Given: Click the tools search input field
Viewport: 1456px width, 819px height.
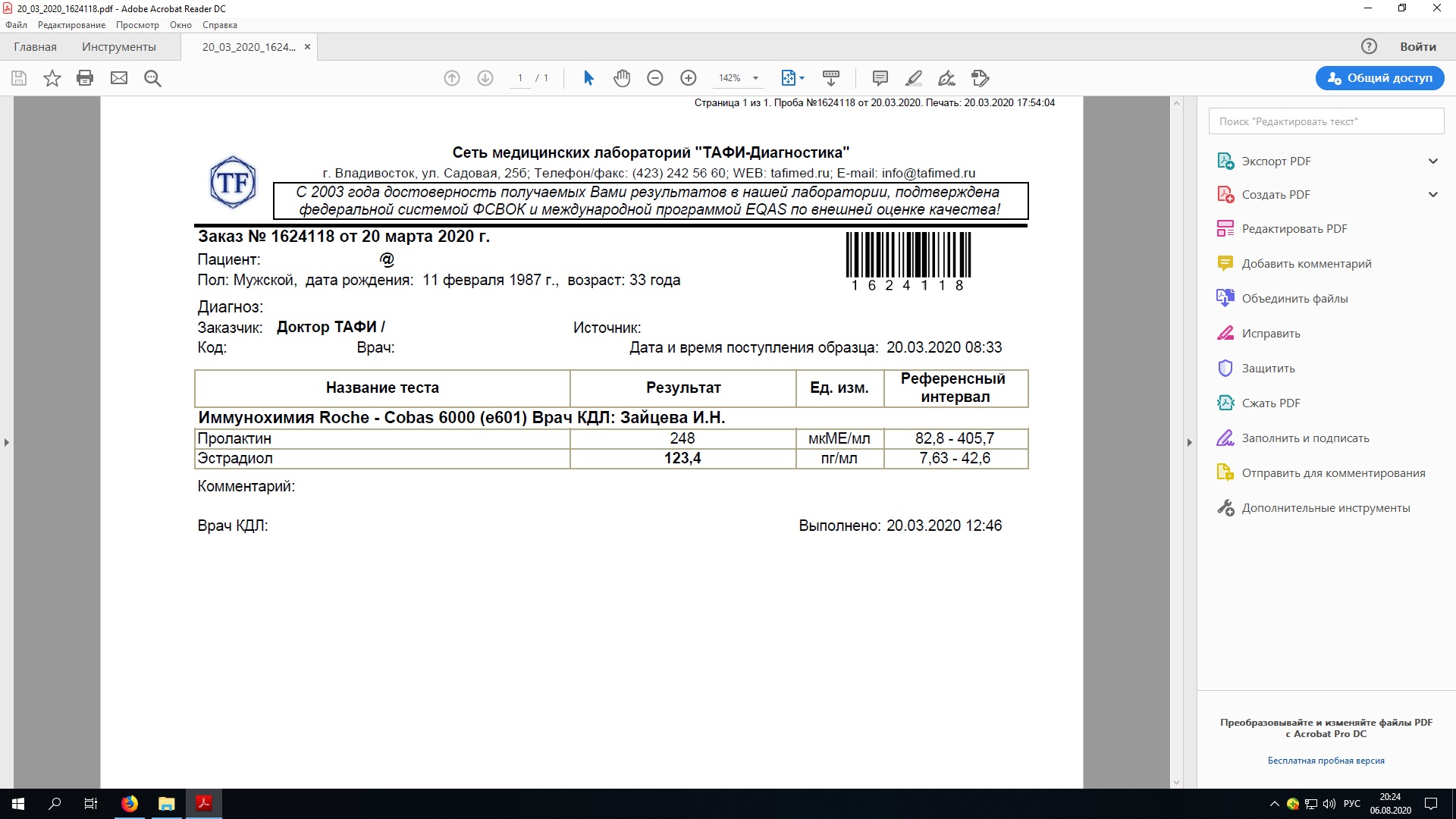Looking at the screenshot, I should point(1326,121).
